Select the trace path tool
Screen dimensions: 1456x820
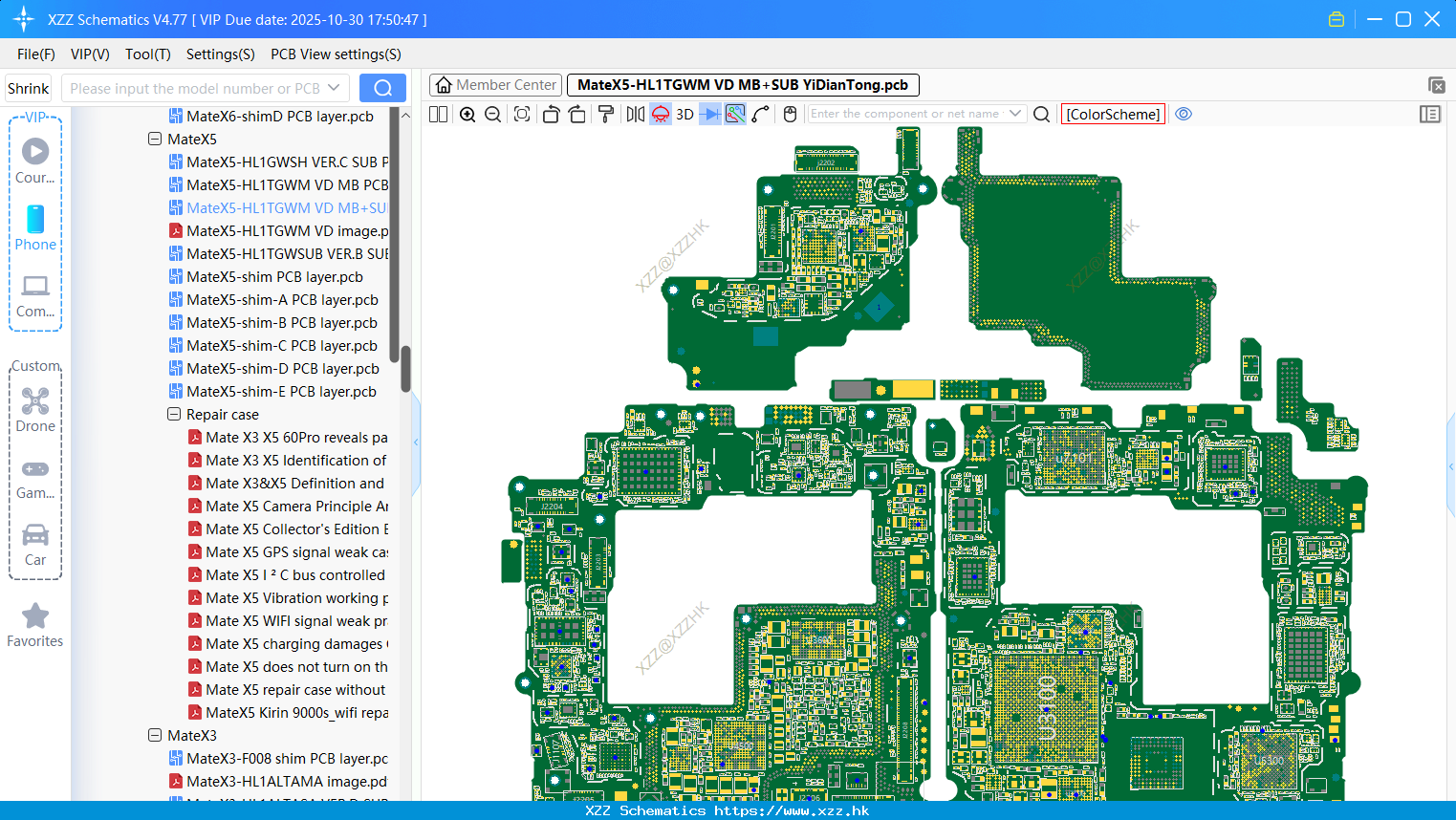(x=761, y=114)
